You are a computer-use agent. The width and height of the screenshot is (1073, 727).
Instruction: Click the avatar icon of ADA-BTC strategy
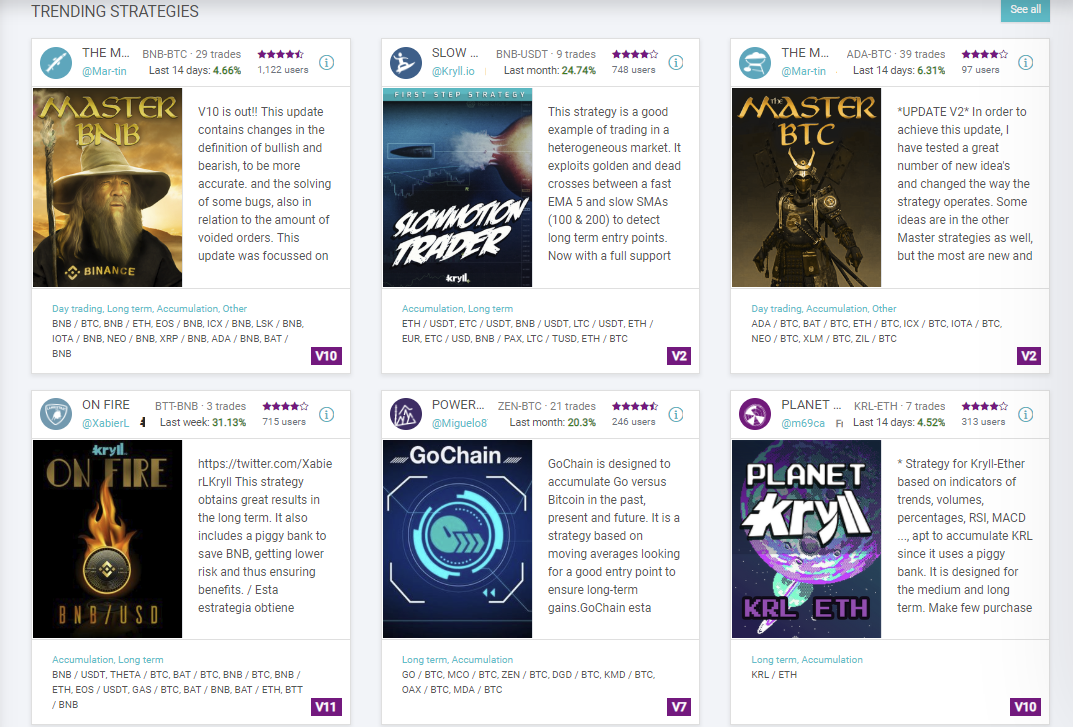[755, 62]
